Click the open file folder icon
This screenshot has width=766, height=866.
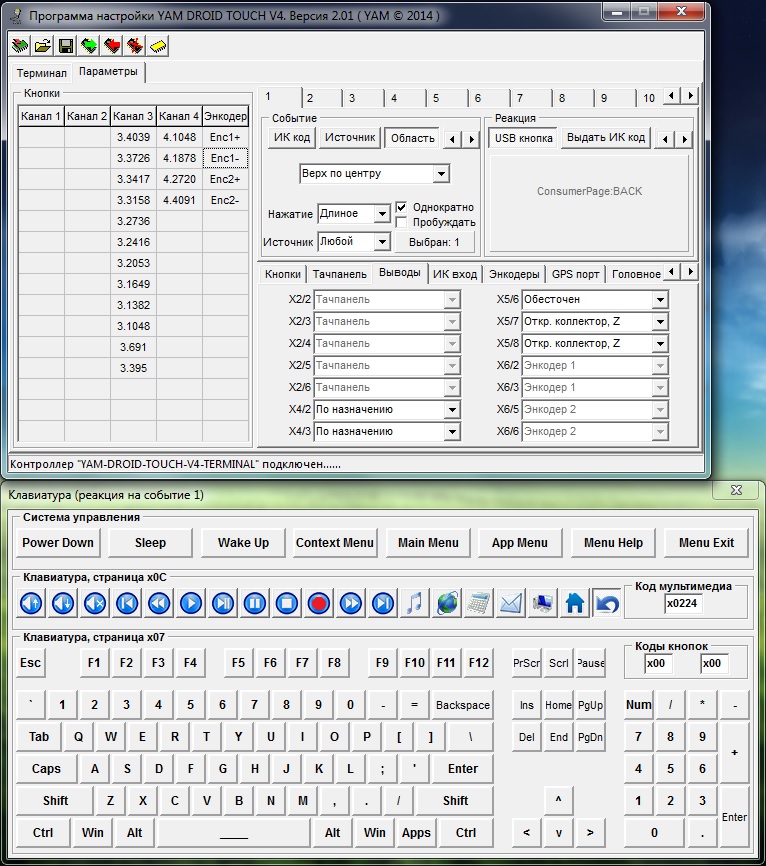(x=42, y=46)
